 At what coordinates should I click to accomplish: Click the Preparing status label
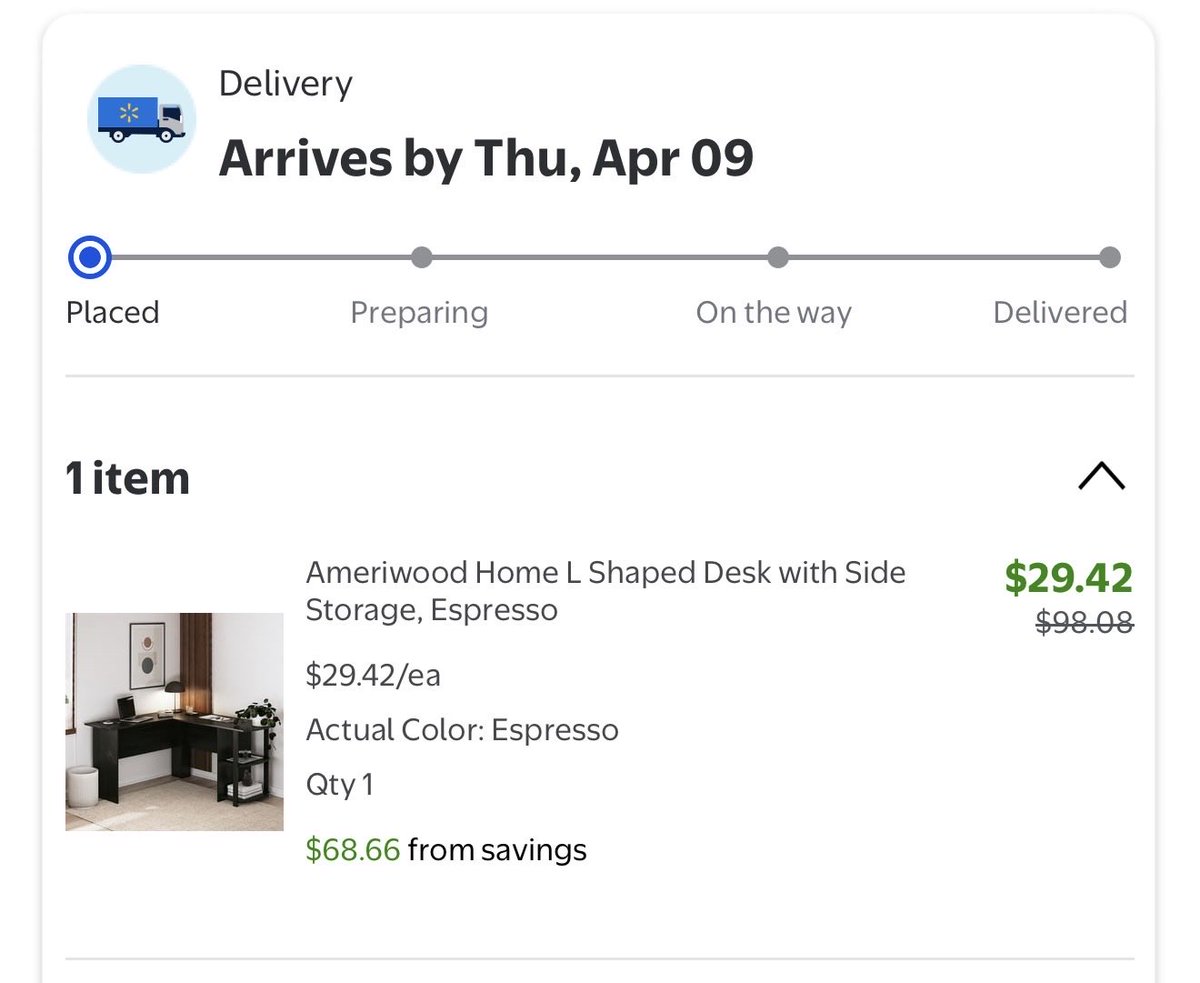point(419,312)
